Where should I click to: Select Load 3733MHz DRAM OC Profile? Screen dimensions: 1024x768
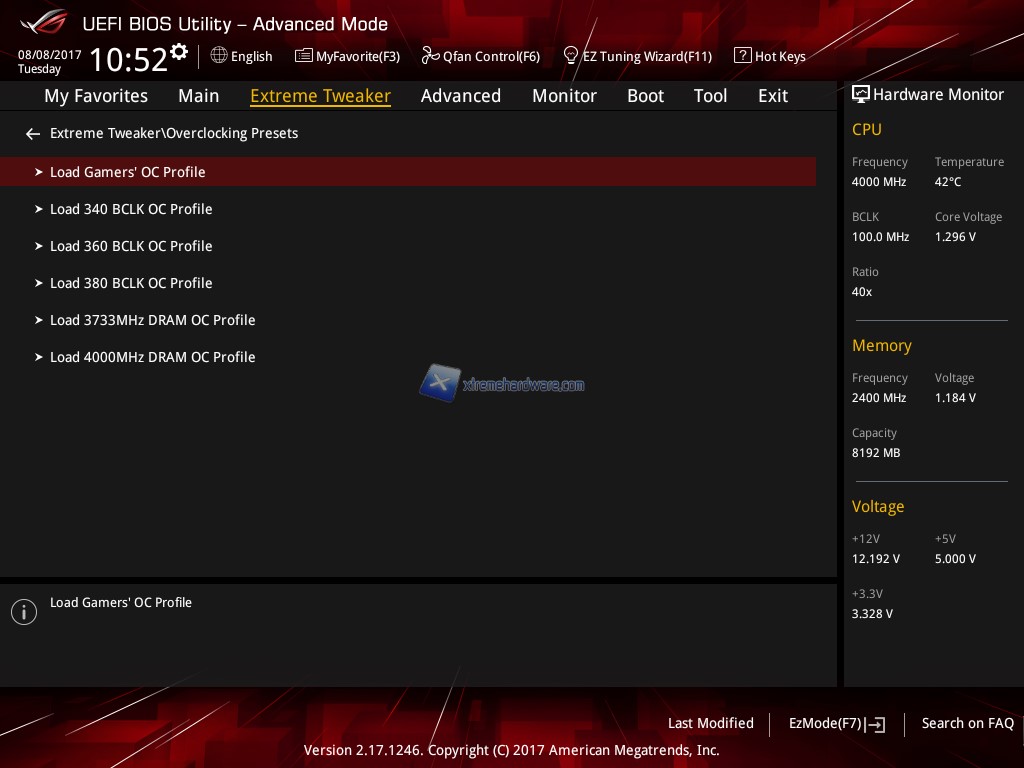click(152, 320)
